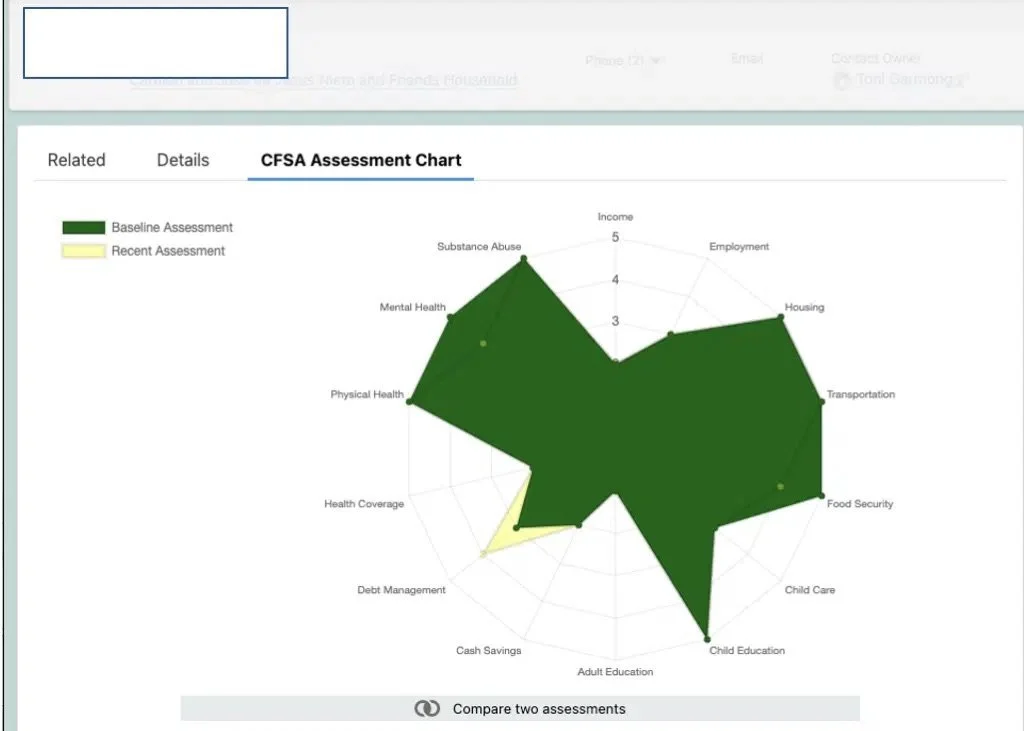Click the Child Care axis label
The width and height of the screenshot is (1024, 731).
tap(810, 590)
